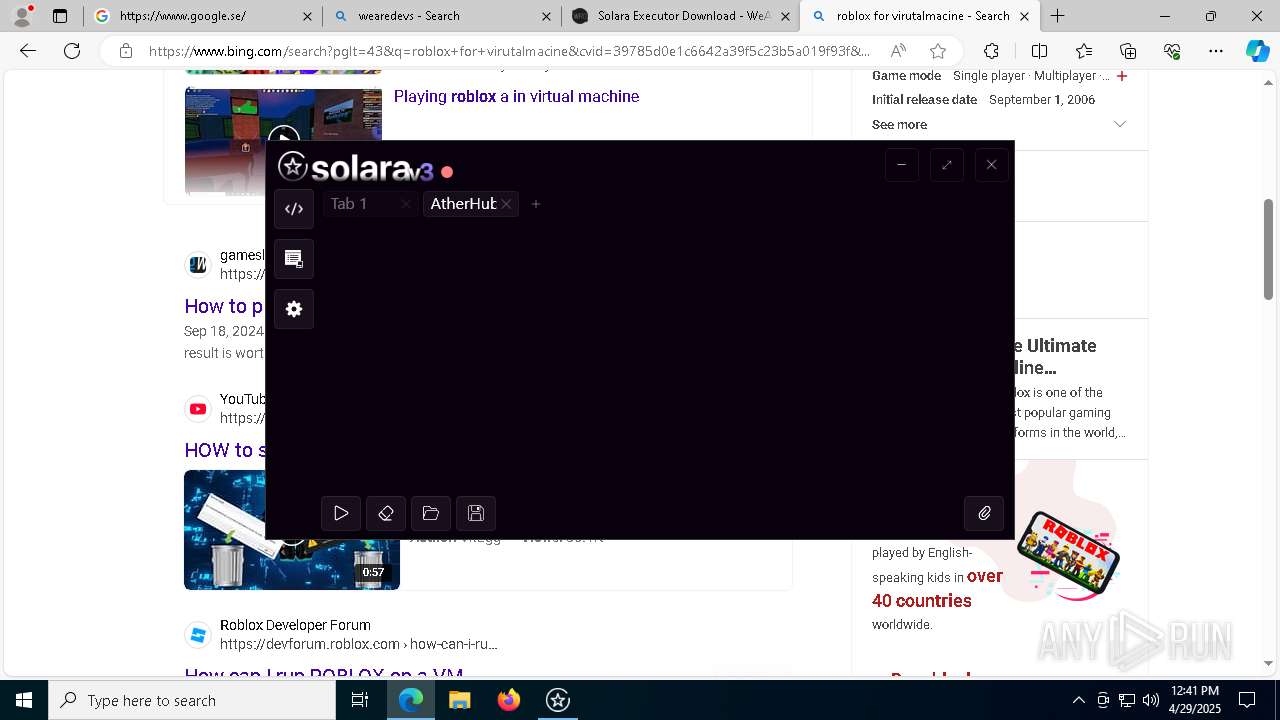Open Edge browser essentials icon
Image resolution: width=1280 pixels, height=720 pixels.
tap(1172, 51)
